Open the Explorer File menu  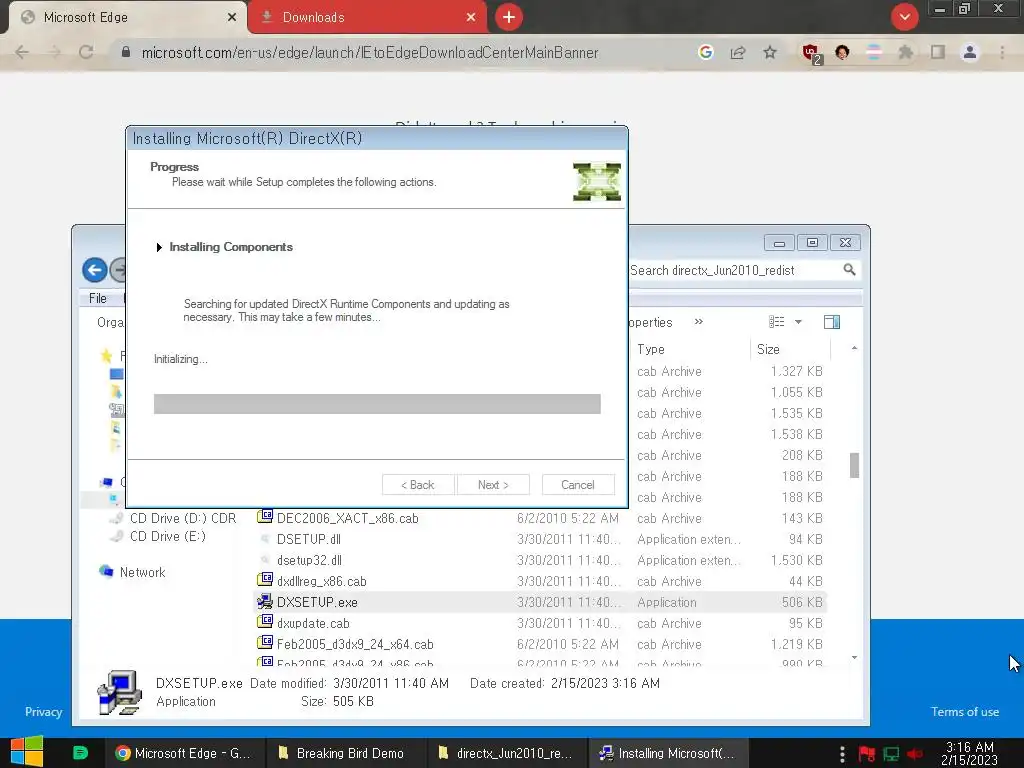coord(98,298)
